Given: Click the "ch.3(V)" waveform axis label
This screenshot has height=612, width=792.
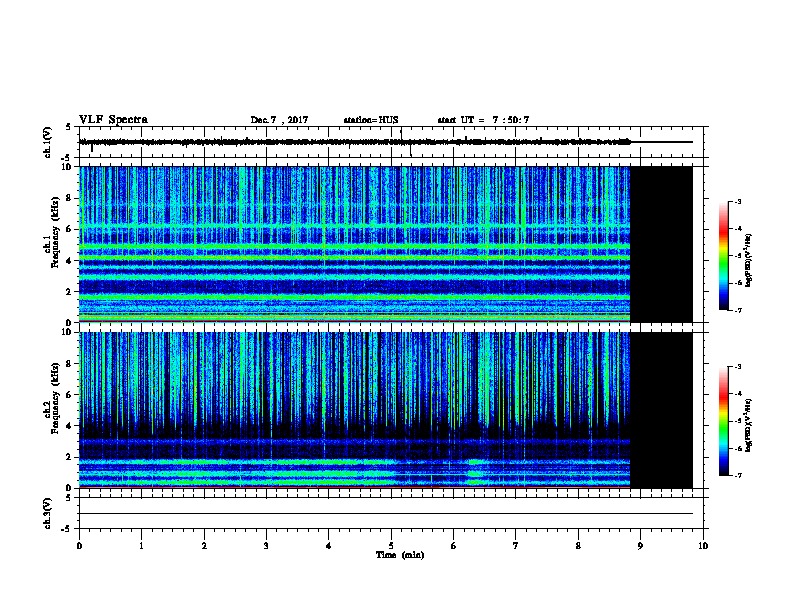Looking at the screenshot, I should (x=47, y=513).
